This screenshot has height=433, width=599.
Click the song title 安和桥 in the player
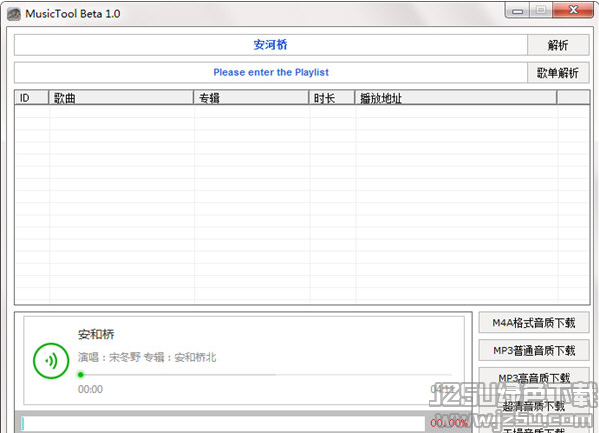[96, 334]
